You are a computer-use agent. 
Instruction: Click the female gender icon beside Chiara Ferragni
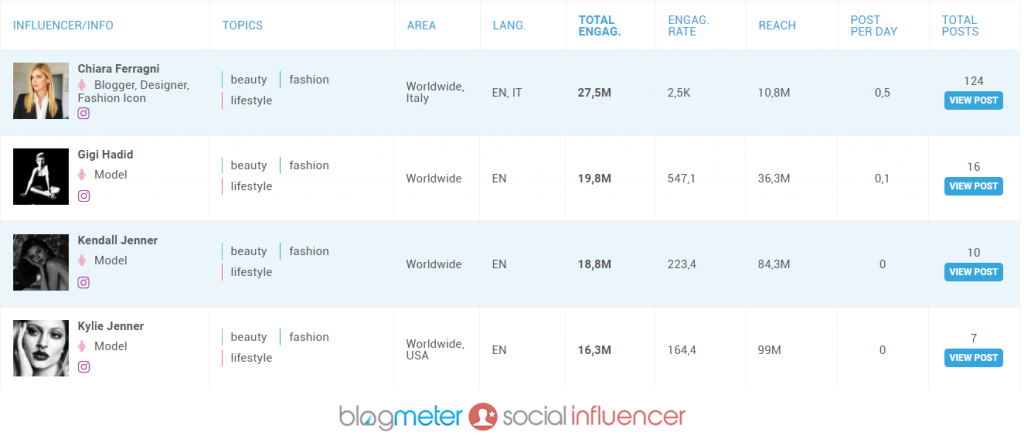[x=84, y=85]
